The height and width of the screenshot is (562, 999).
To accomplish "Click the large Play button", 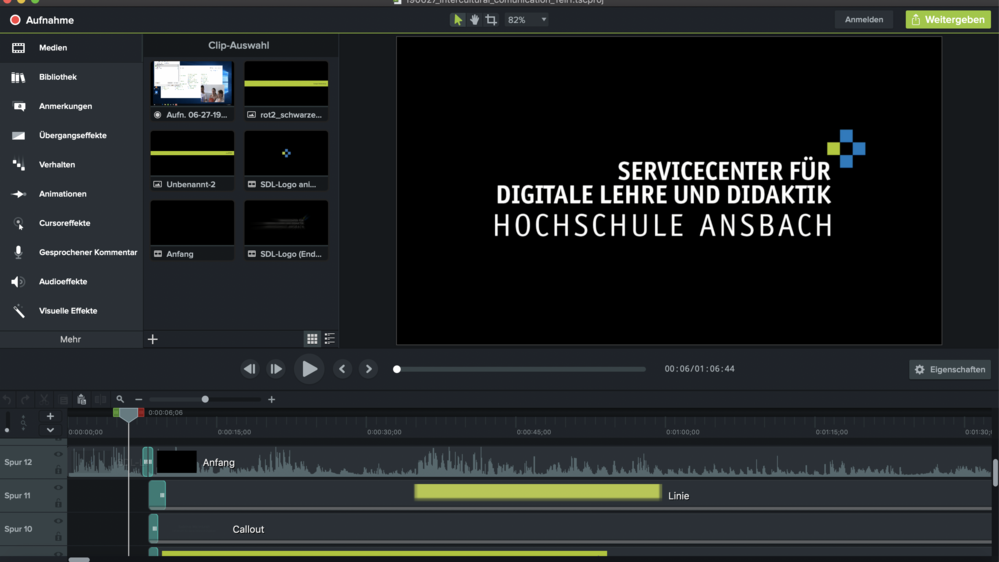I will pyautogui.click(x=309, y=369).
